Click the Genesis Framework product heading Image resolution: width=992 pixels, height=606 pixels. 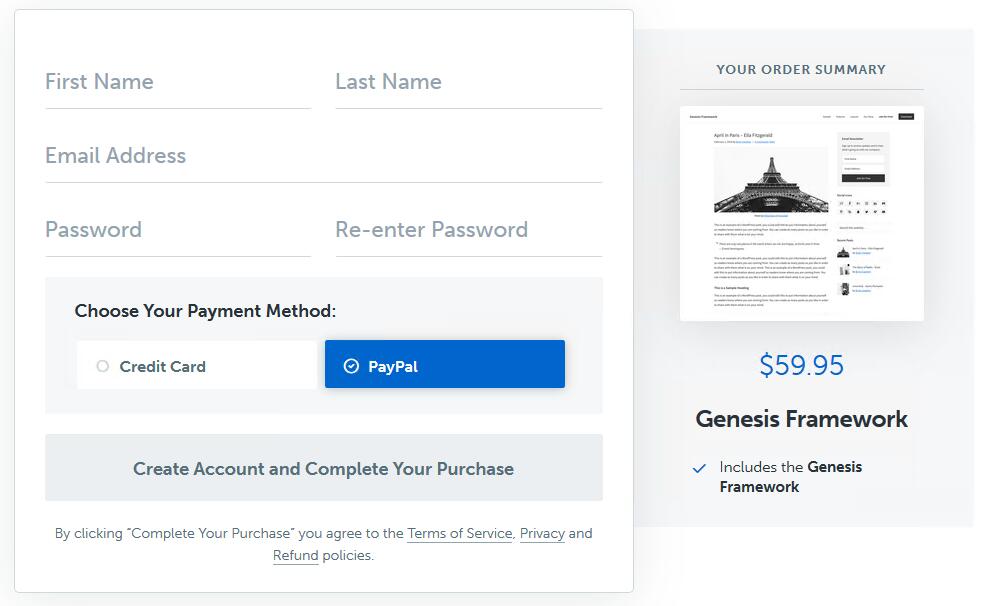(801, 419)
